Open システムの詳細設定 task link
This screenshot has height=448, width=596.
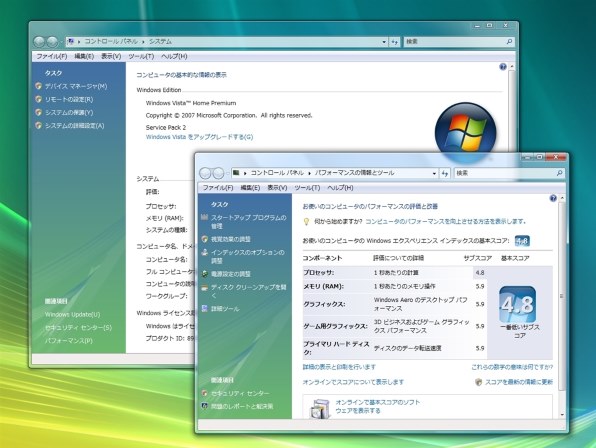tap(74, 125)
